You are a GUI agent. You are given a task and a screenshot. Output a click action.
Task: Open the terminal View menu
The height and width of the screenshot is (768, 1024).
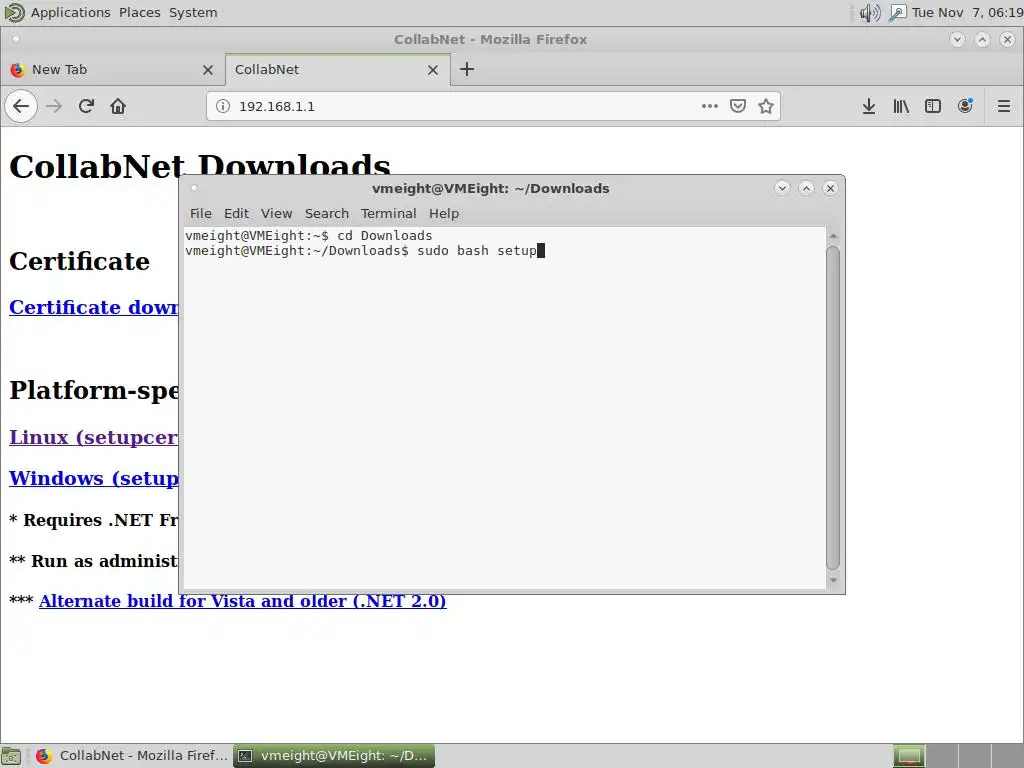click(276, 214)
